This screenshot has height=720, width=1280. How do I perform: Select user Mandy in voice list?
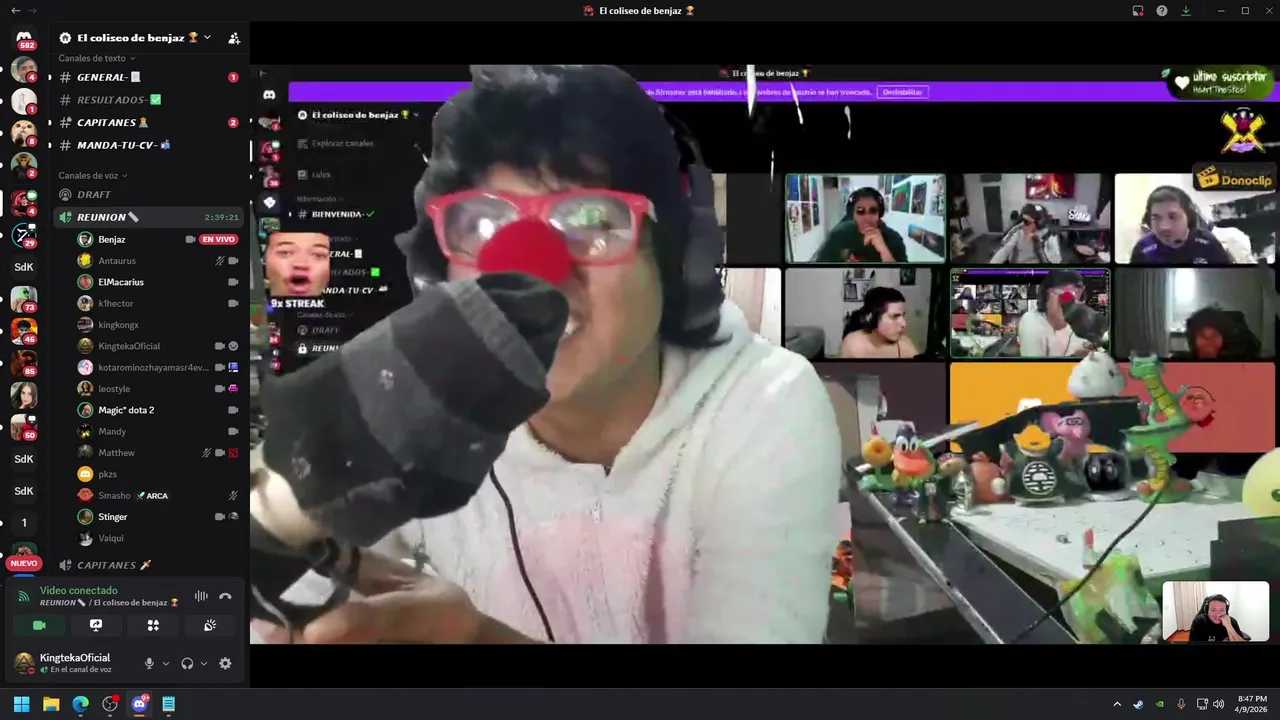click(157, 431)
